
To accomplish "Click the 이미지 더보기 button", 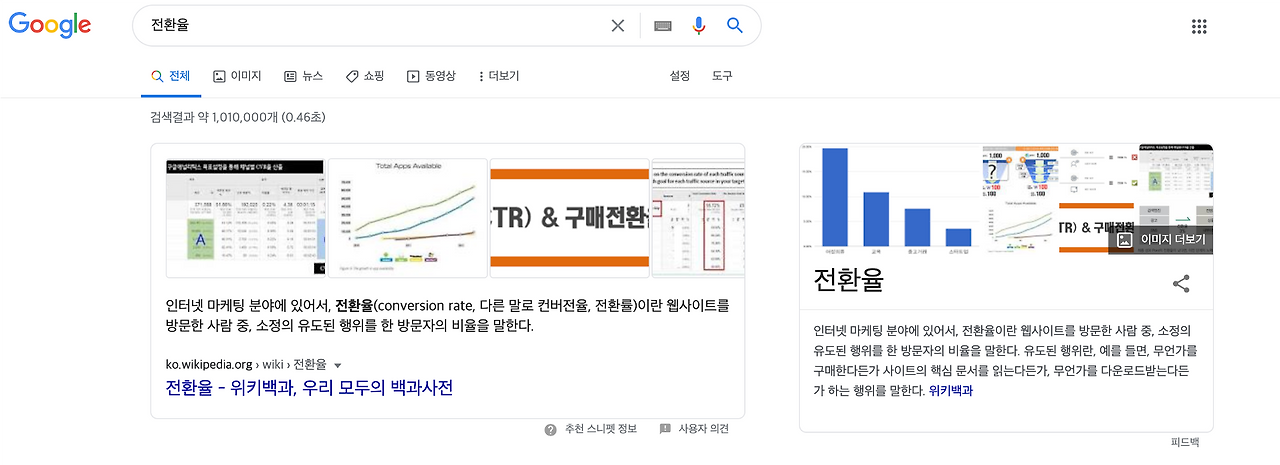I will (x=1162, y=240).
